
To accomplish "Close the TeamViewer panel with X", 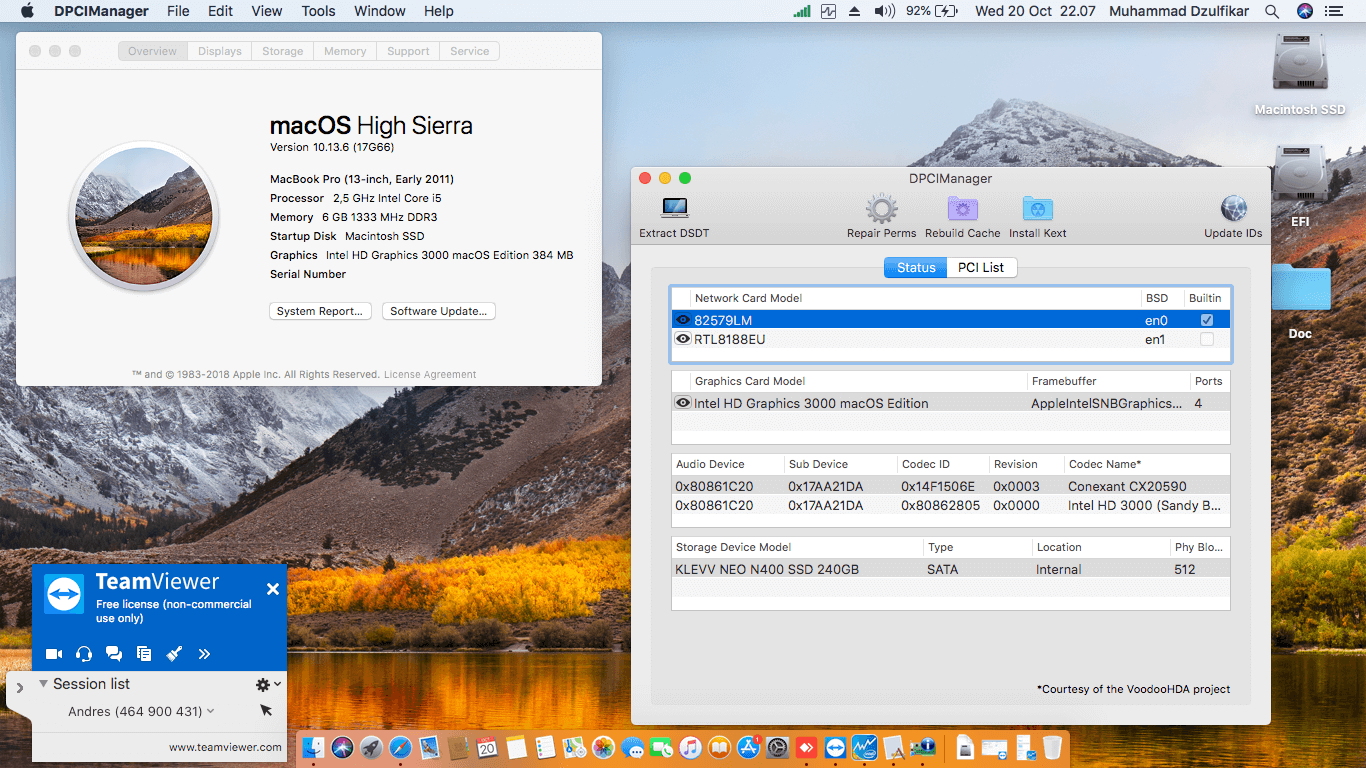I will (272, 589).
